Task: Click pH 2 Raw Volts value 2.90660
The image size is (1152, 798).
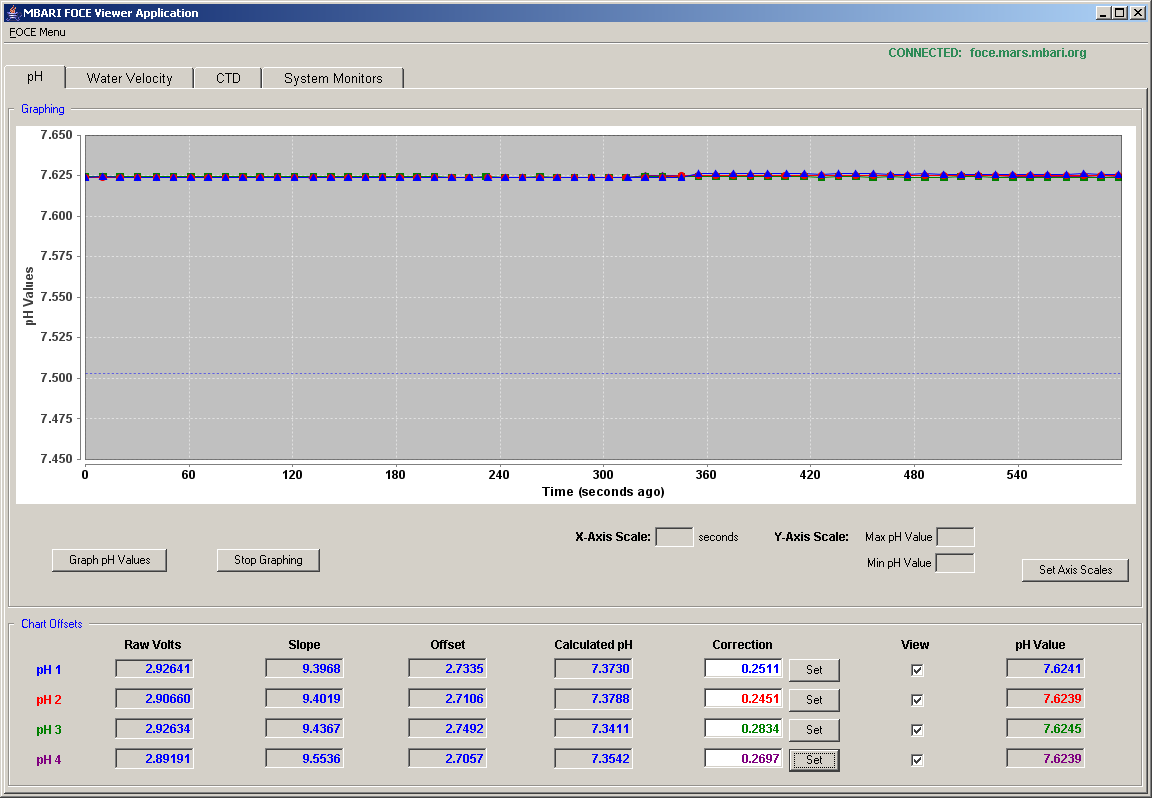Action: [x=154, y=699]
